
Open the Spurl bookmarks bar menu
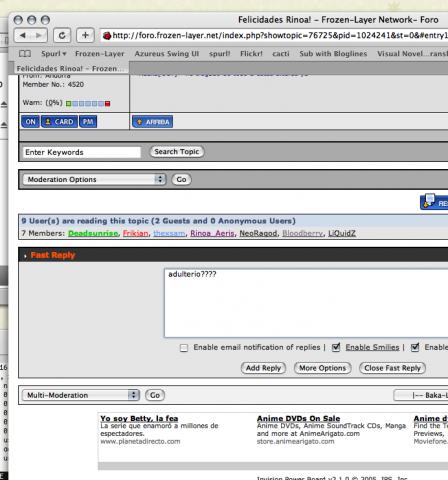53,54
